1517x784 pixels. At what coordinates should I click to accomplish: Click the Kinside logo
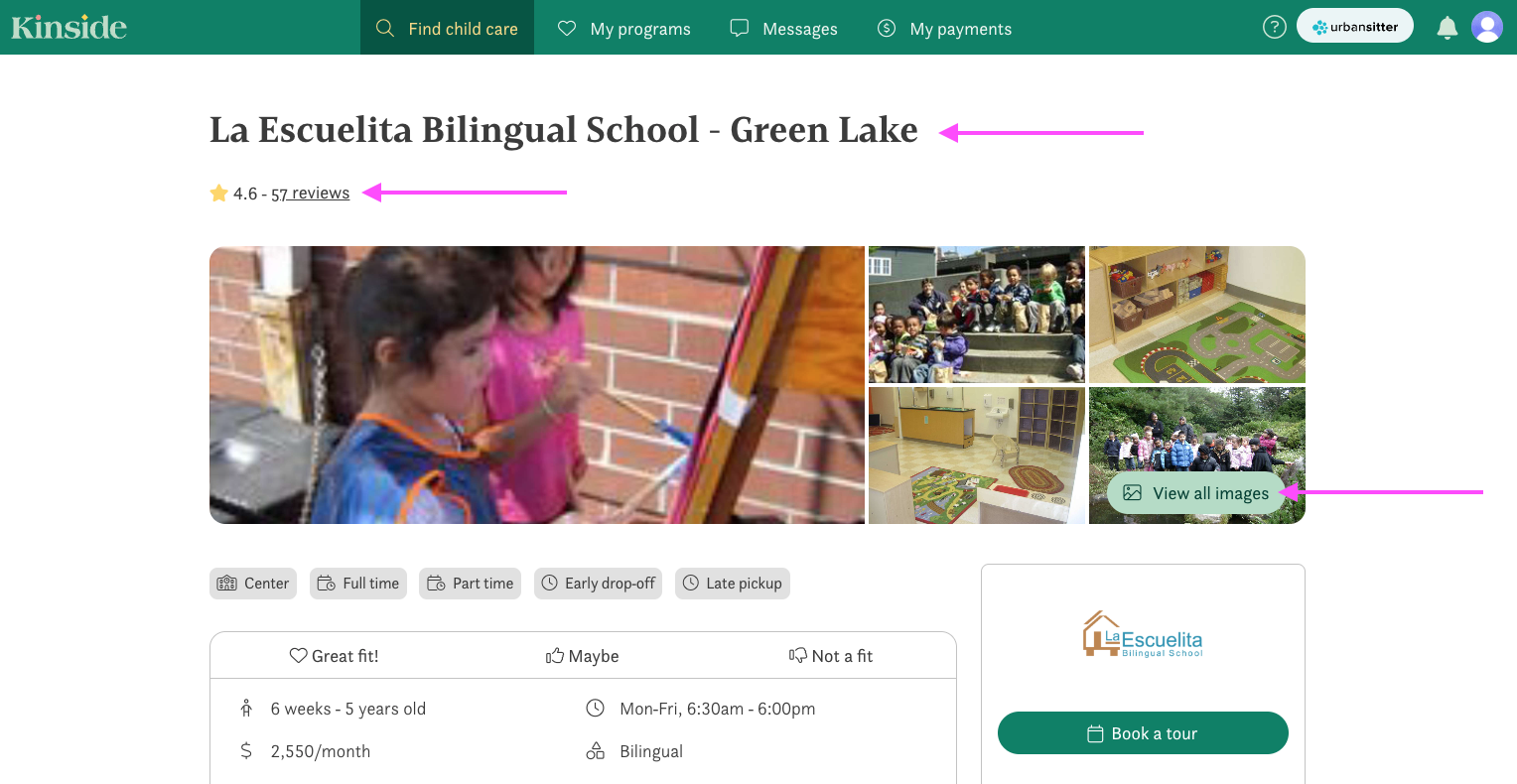(69, 27)
